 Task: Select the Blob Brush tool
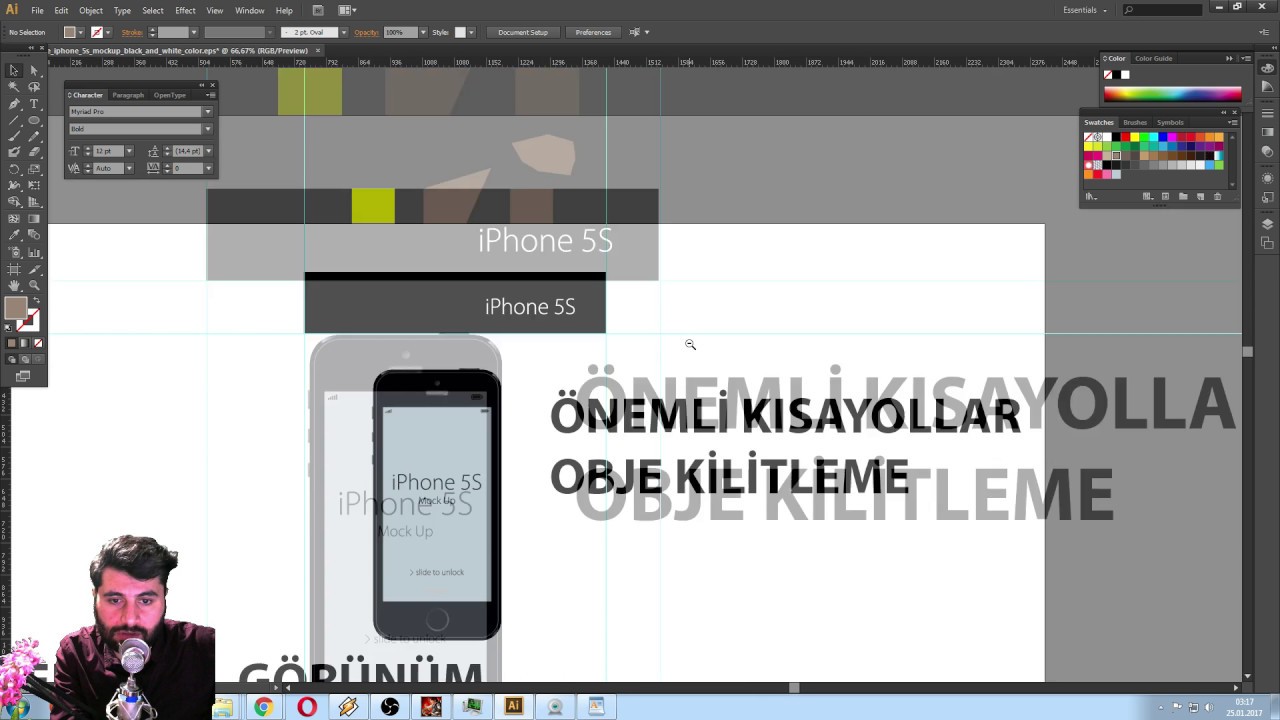tap(14, 152)
